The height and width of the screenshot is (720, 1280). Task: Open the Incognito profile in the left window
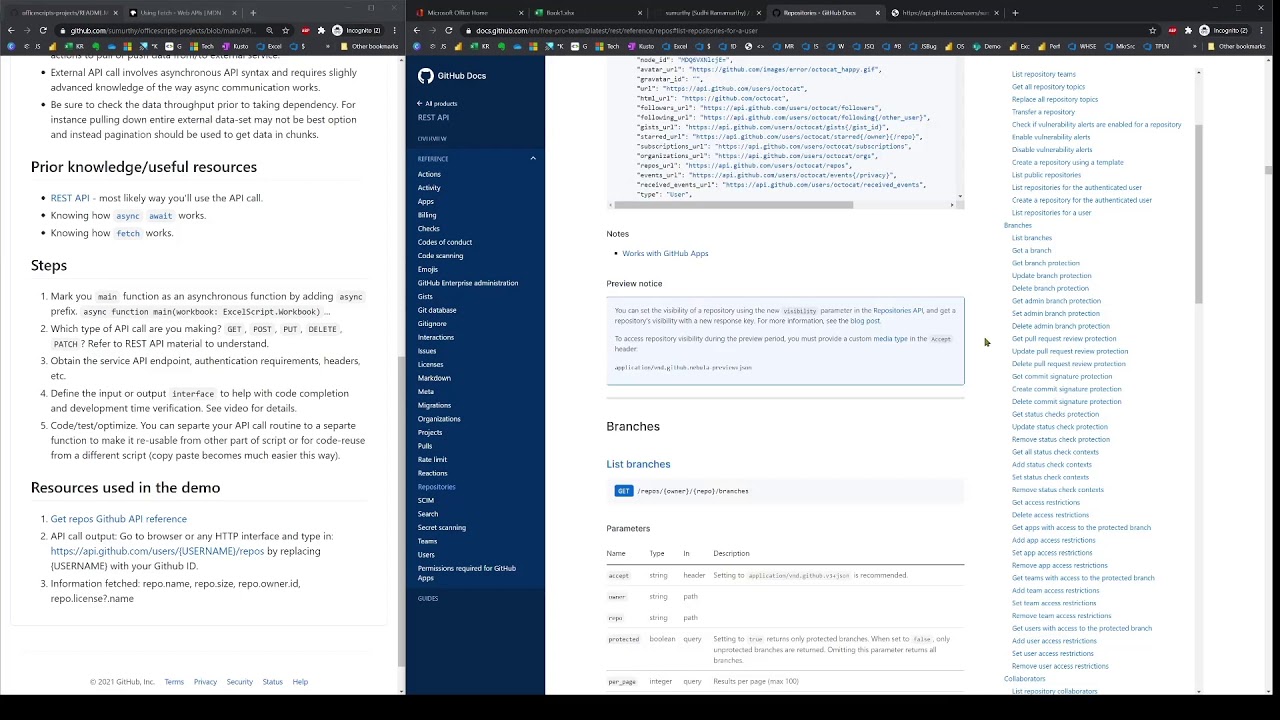(358, 30)
